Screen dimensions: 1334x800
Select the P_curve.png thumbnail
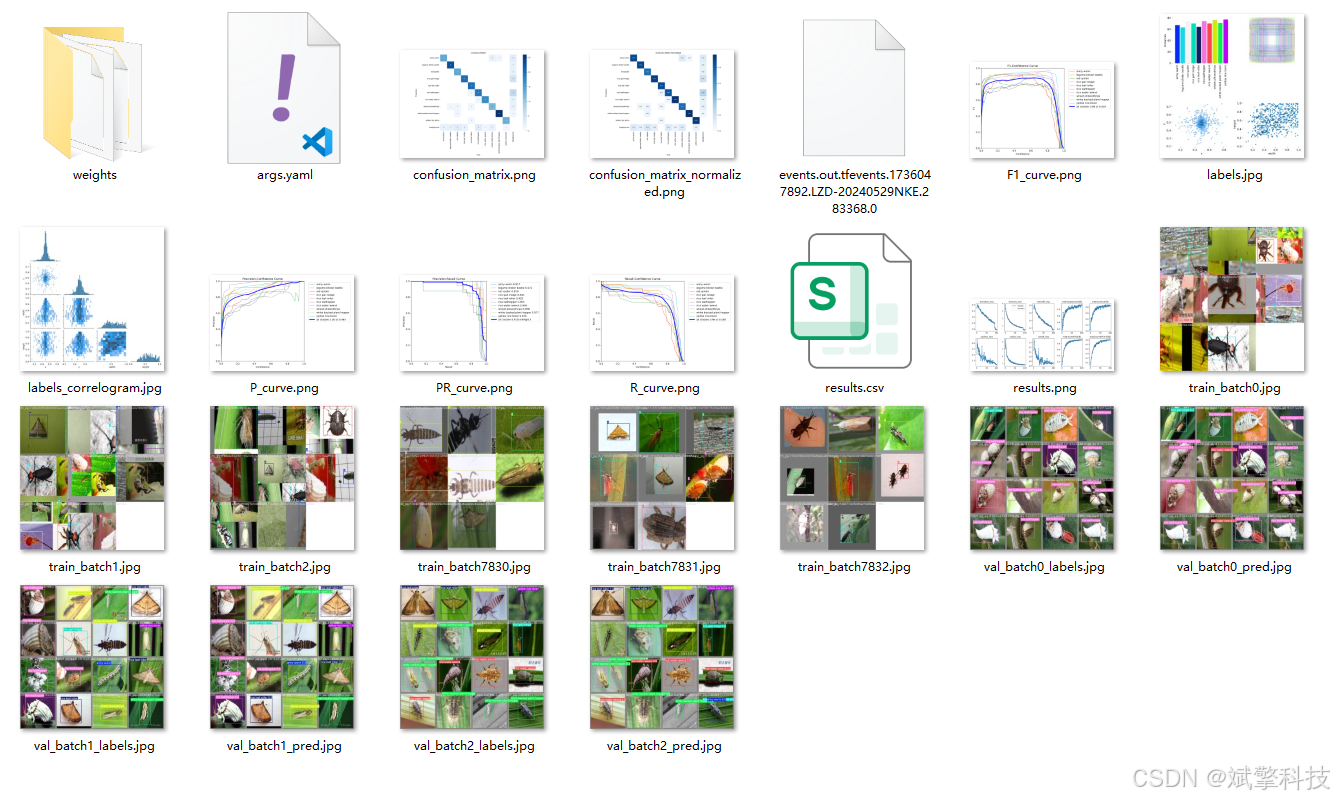284,323
